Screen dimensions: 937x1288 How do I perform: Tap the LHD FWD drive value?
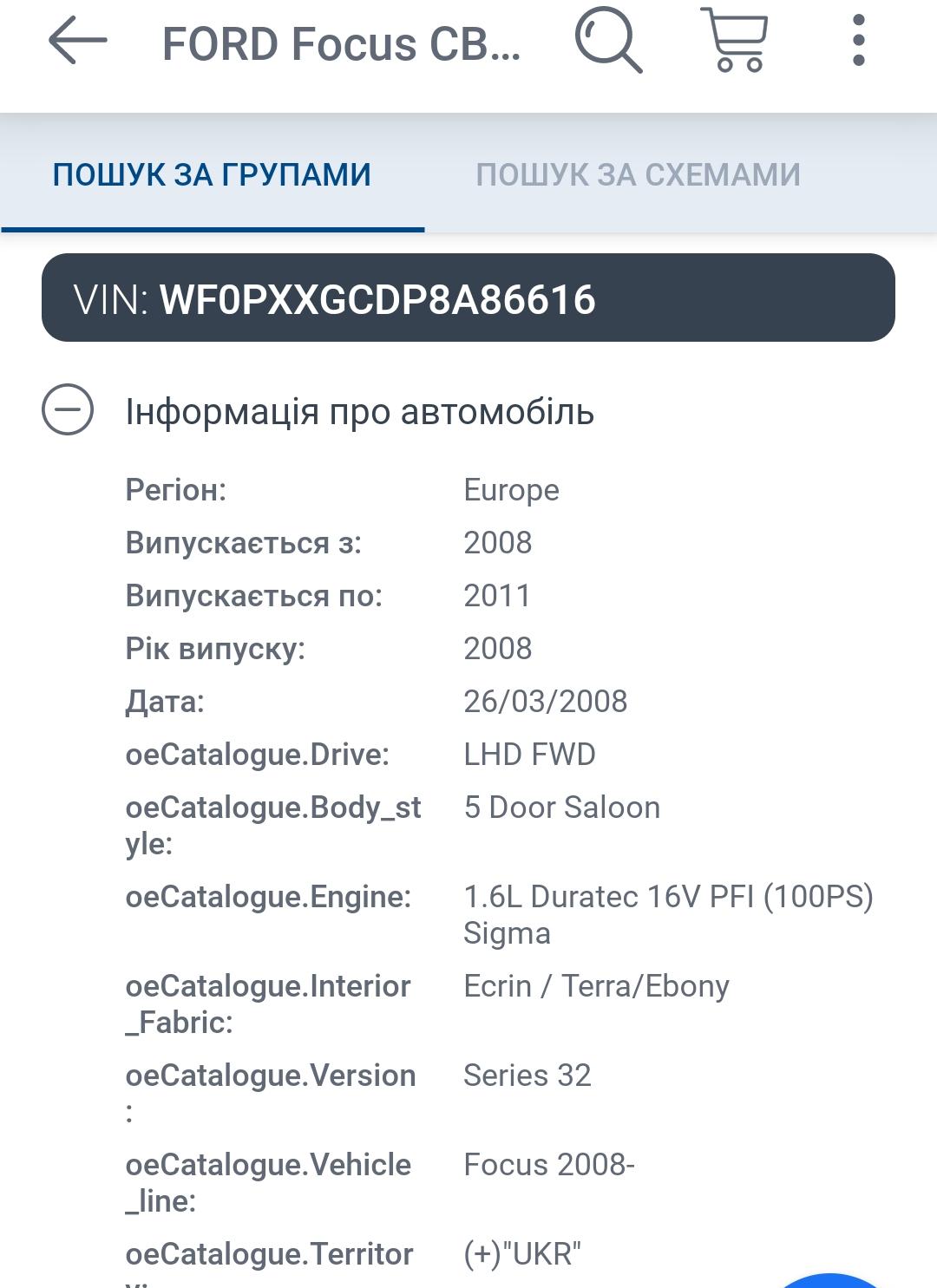coord(529,754)
